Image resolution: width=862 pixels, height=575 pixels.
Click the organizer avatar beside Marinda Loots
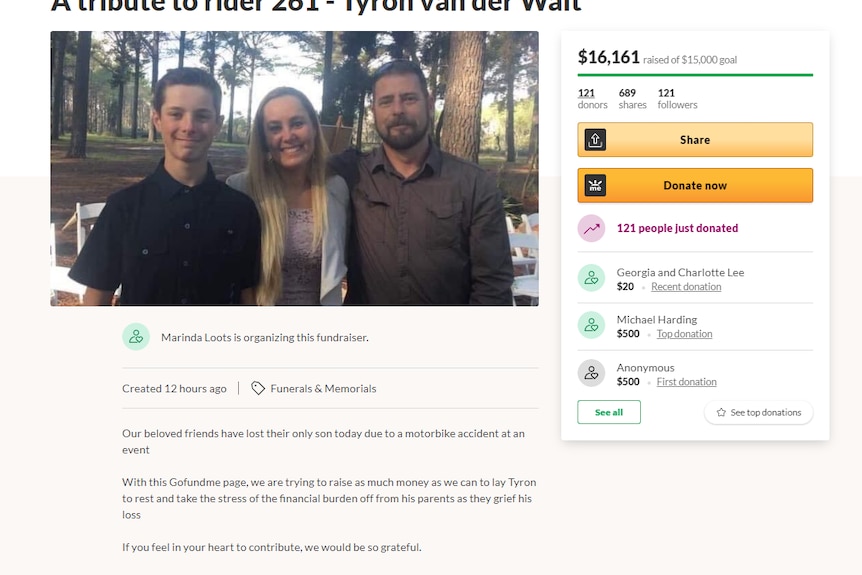[x=136, y=336]
